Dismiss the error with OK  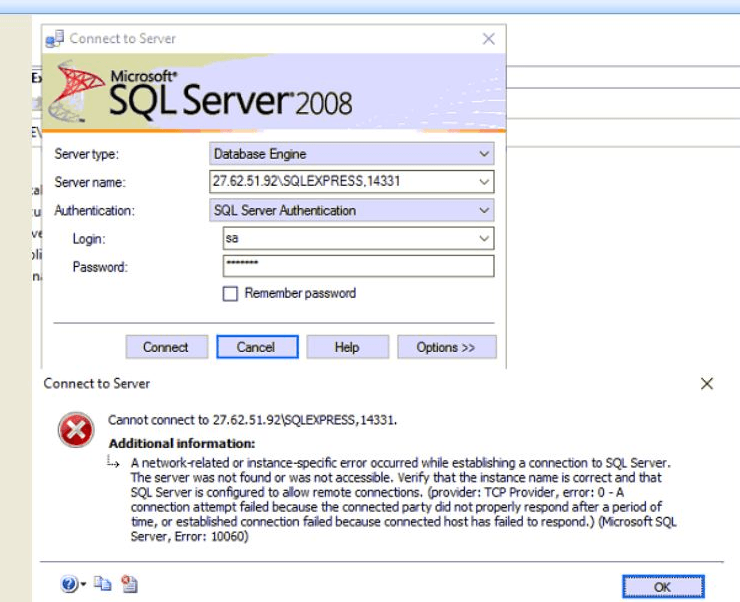click(x=662, y=586)
